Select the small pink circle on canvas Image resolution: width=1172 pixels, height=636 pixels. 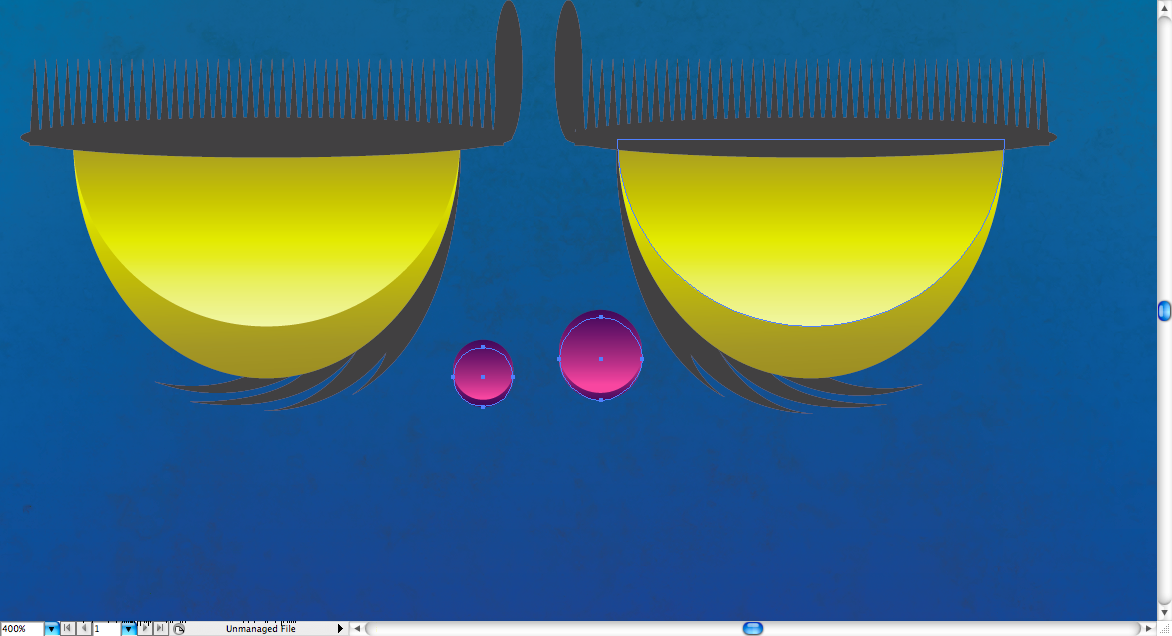483,375
